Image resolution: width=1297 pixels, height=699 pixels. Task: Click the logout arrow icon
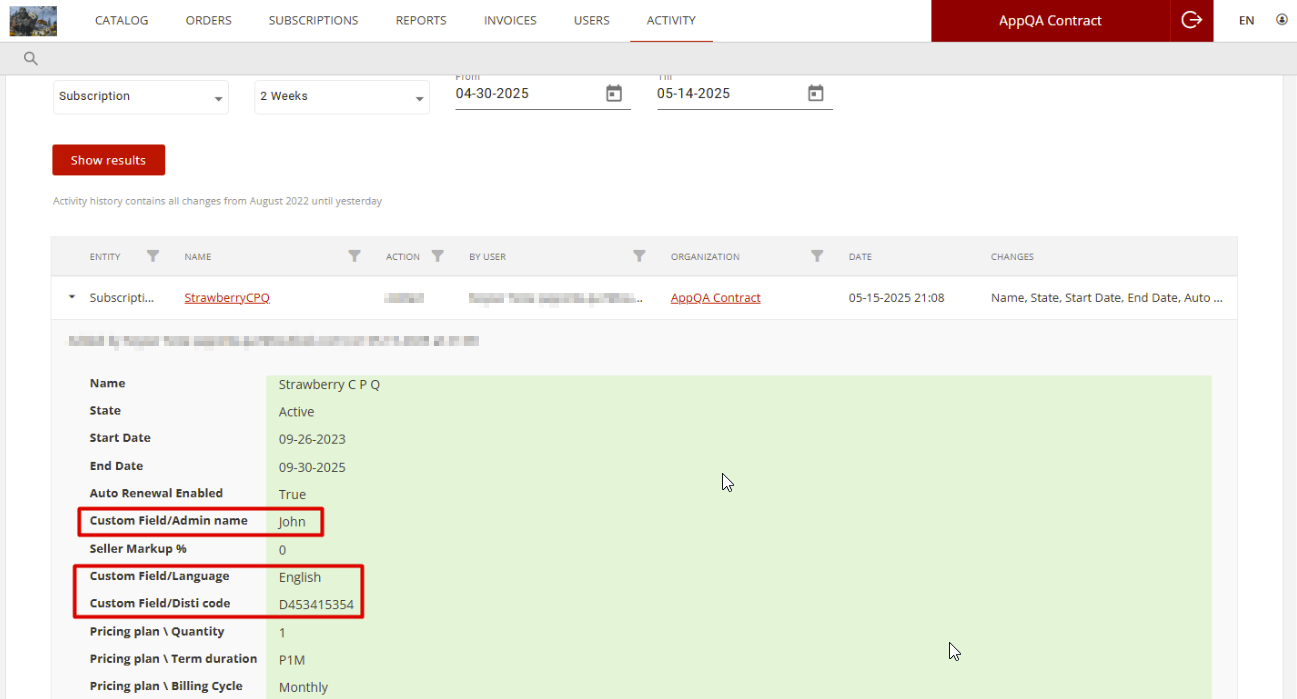[x=1191, y=20]
